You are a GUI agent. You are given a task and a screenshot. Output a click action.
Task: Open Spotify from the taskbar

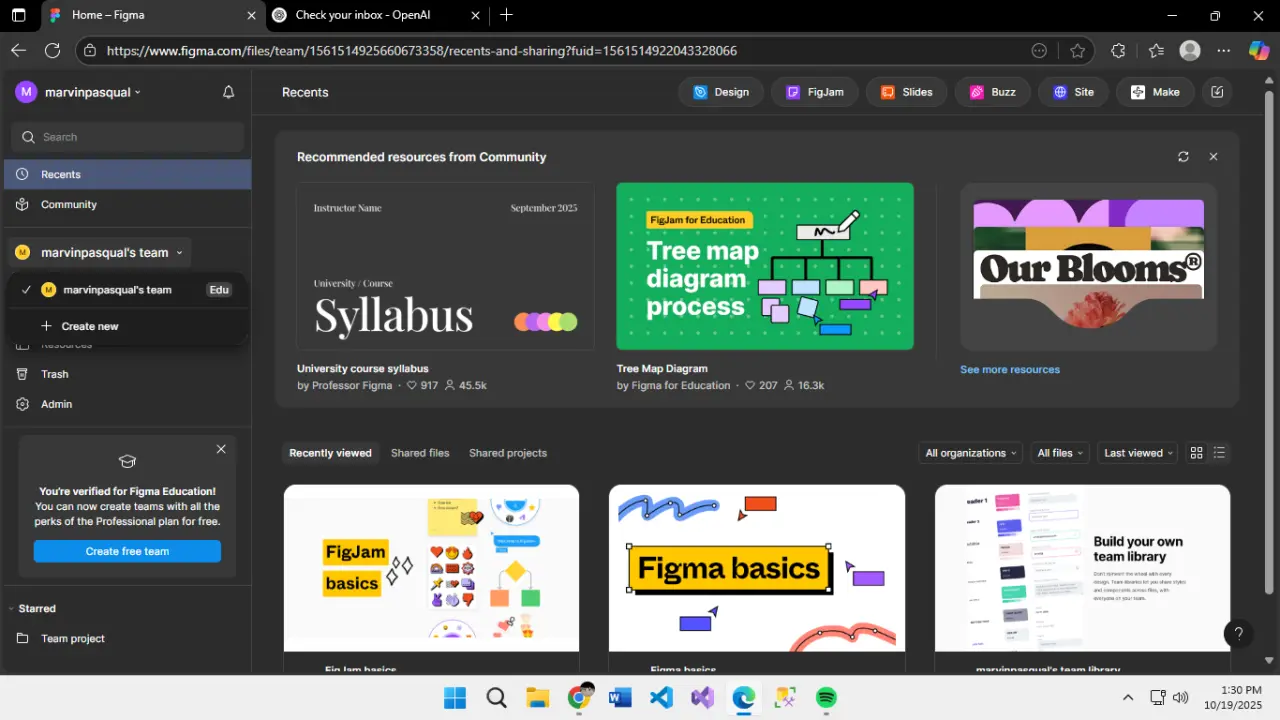826,697
